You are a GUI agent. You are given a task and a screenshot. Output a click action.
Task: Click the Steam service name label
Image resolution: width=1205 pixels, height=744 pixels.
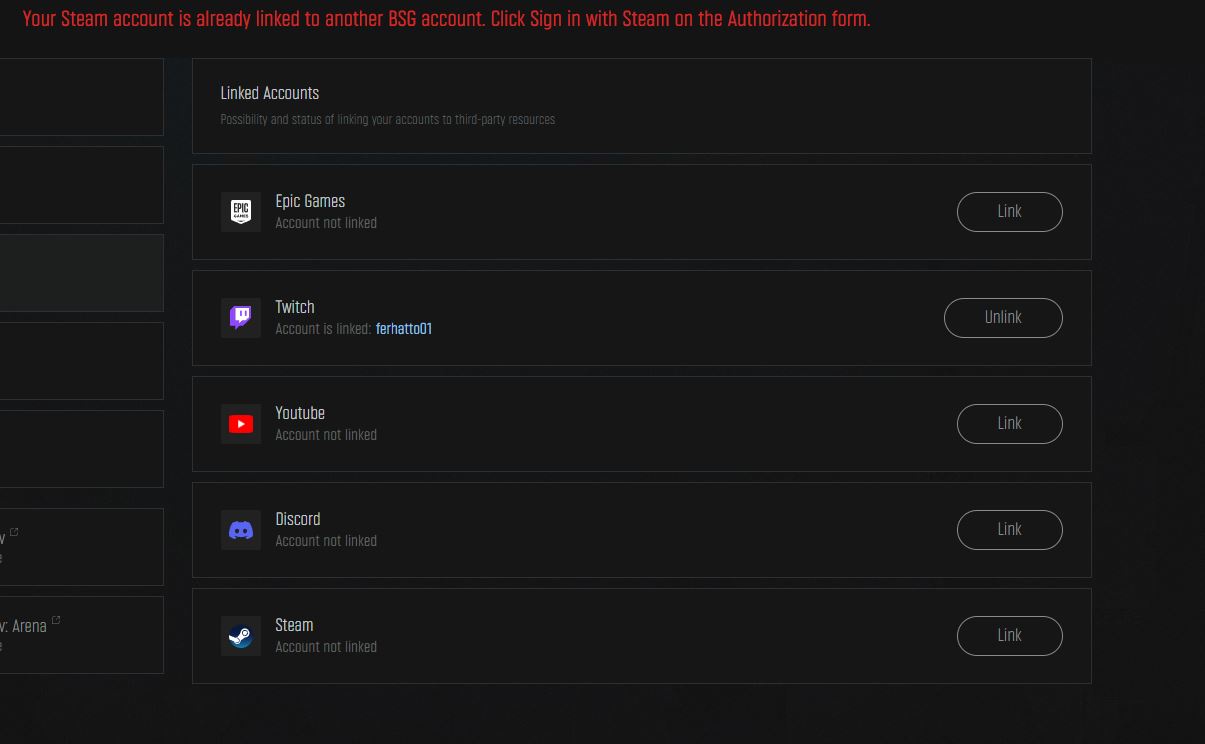294,625
